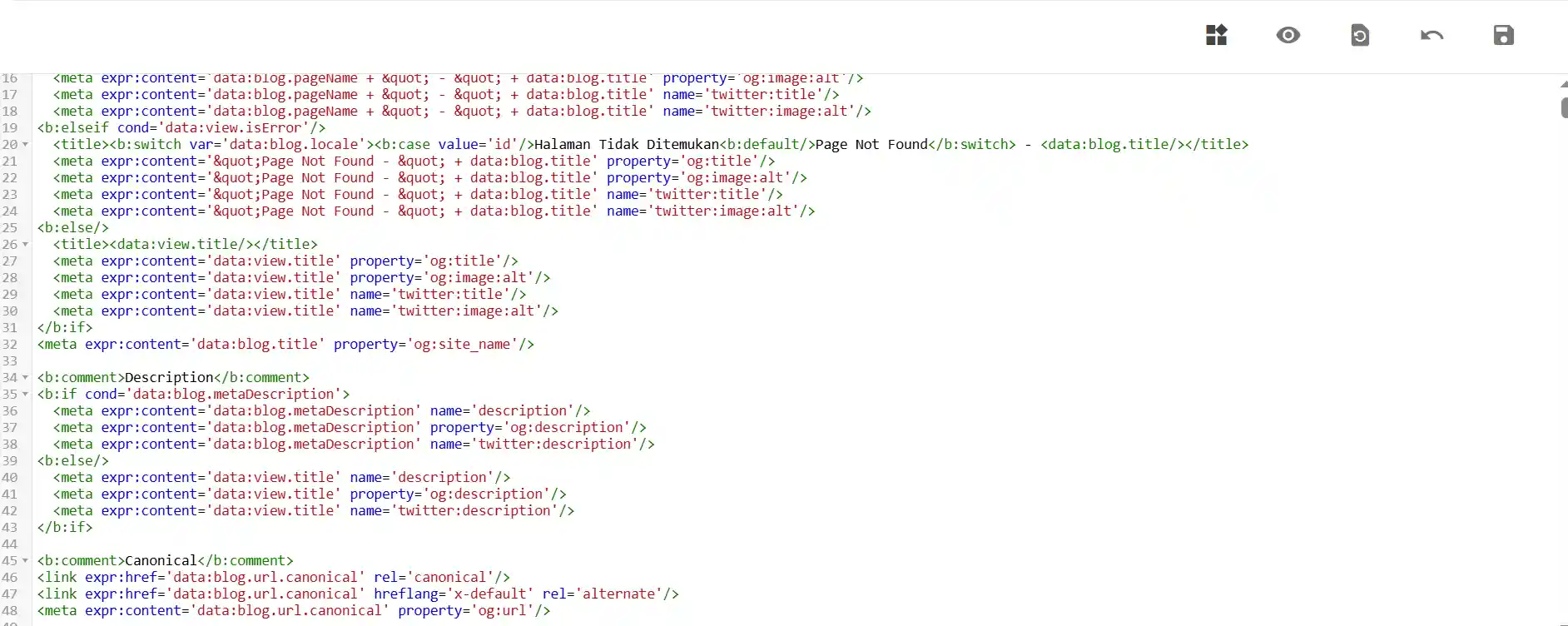
Task: Click 'Page Not Found' inside the title tag
Action: click(x=871, y=145)
